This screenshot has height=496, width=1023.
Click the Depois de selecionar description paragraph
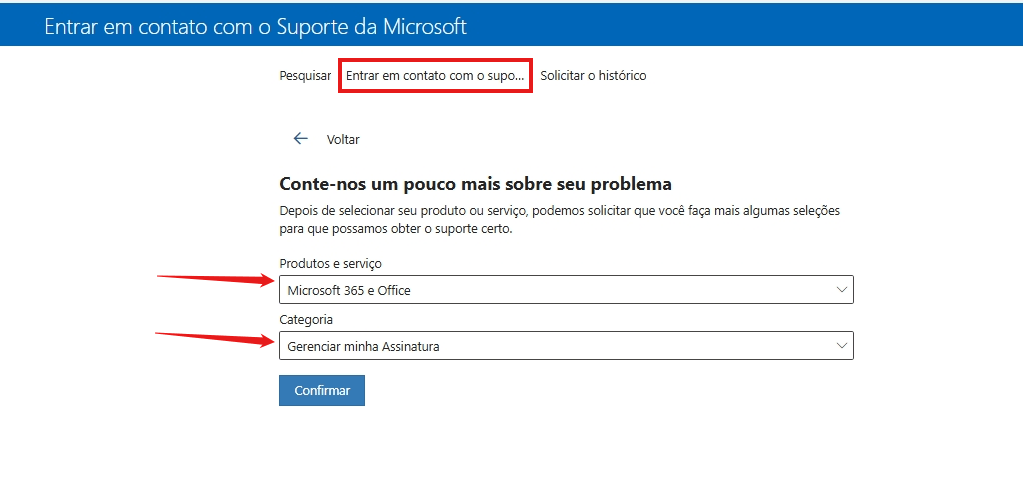560,221
